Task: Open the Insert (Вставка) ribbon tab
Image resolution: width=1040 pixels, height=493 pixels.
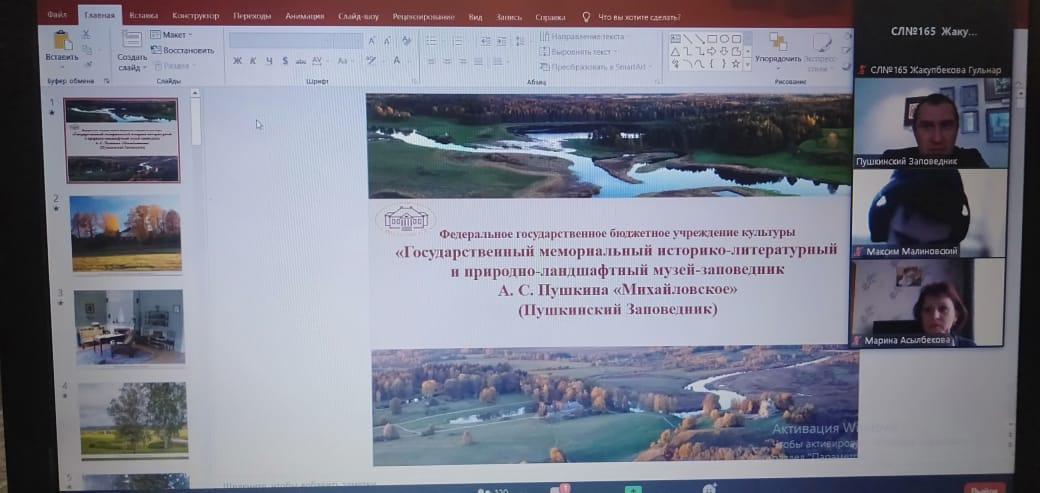Action: [143, 17]
